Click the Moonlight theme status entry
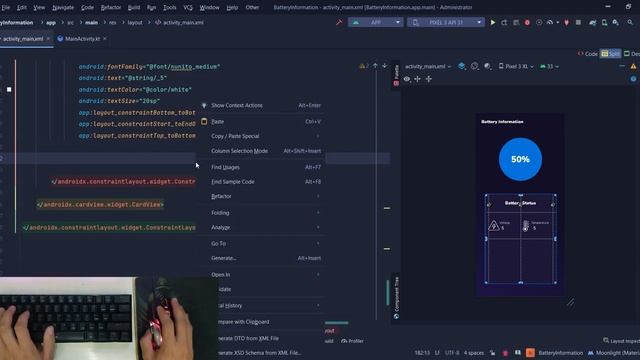The height and width of the screenshot is (360, 640). pos(613,353)
